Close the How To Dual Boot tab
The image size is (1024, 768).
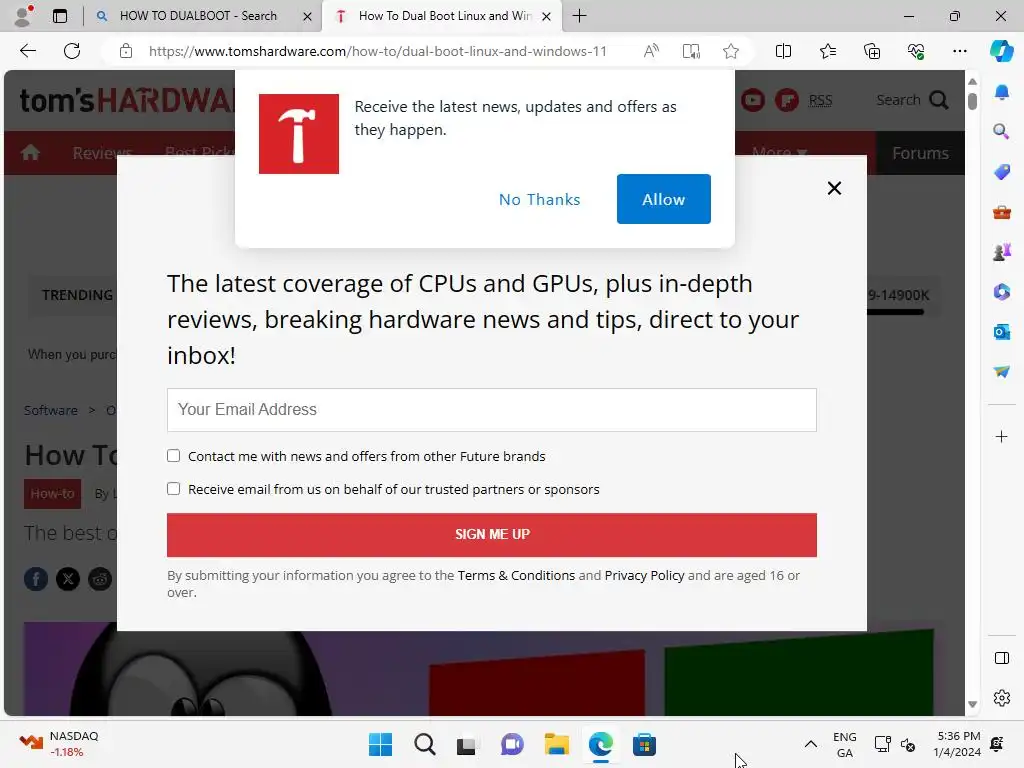(547, 16)
